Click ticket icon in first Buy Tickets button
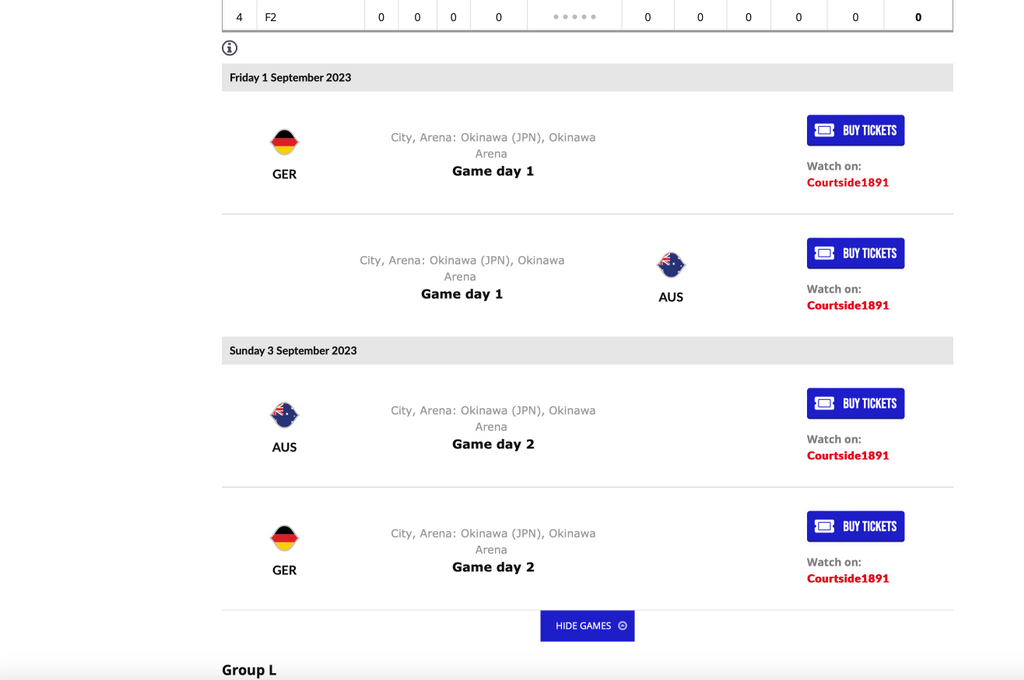Screen dimensions: 1024x680 click(824, 131)
